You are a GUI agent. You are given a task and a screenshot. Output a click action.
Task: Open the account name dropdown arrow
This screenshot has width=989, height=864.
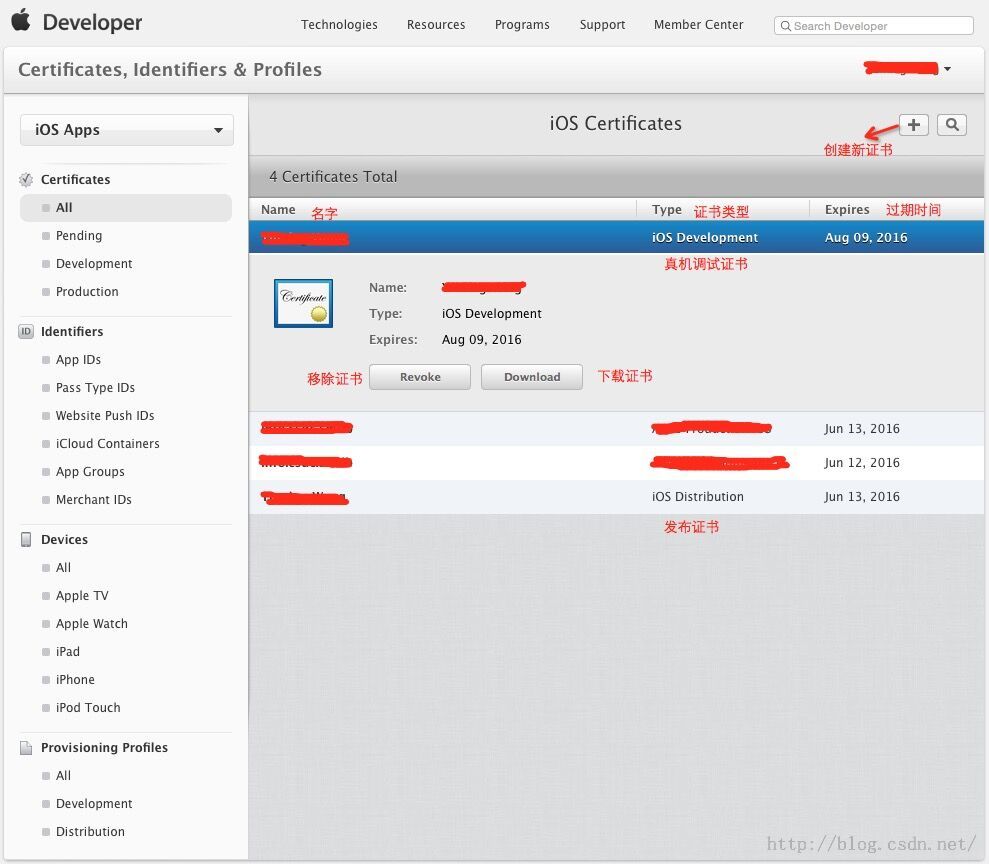pos(947,69)
